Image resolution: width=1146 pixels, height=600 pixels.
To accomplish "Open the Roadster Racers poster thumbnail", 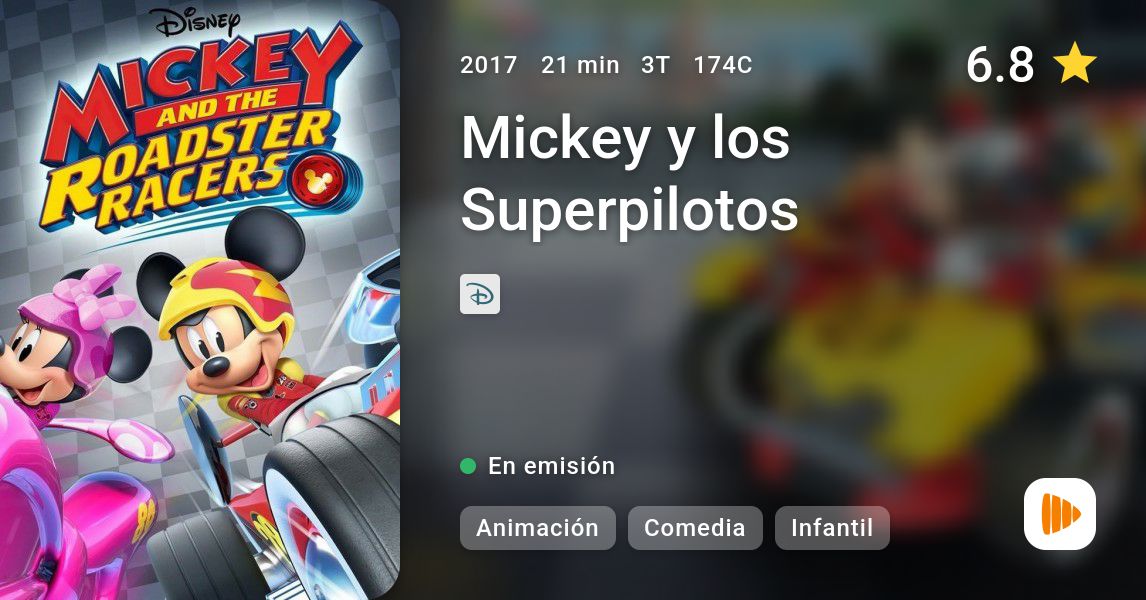I will point(200,300).
